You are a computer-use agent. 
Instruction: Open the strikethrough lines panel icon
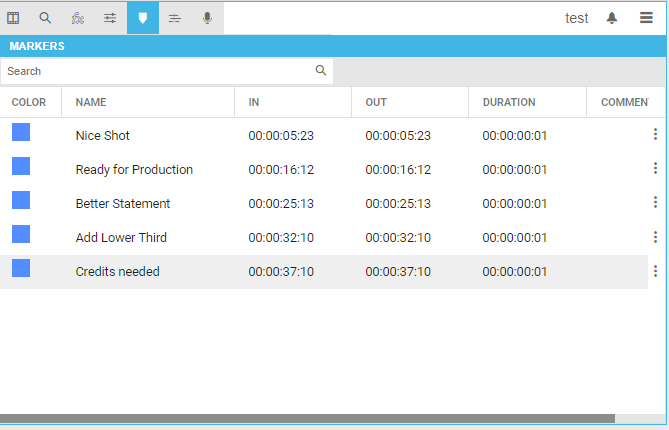[x=175, y=18]
